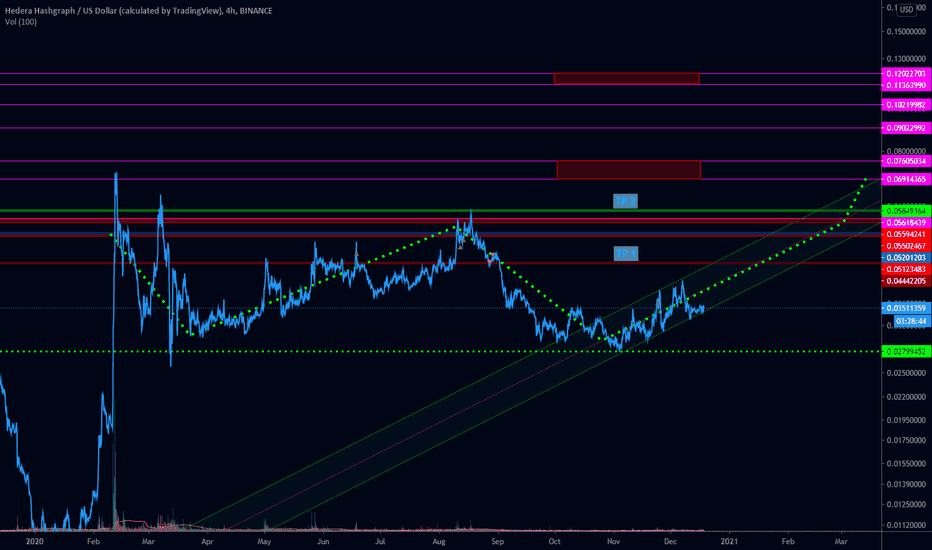Click the blue 0.05201203 price label
Screen dimensions: 932x550
906,257
